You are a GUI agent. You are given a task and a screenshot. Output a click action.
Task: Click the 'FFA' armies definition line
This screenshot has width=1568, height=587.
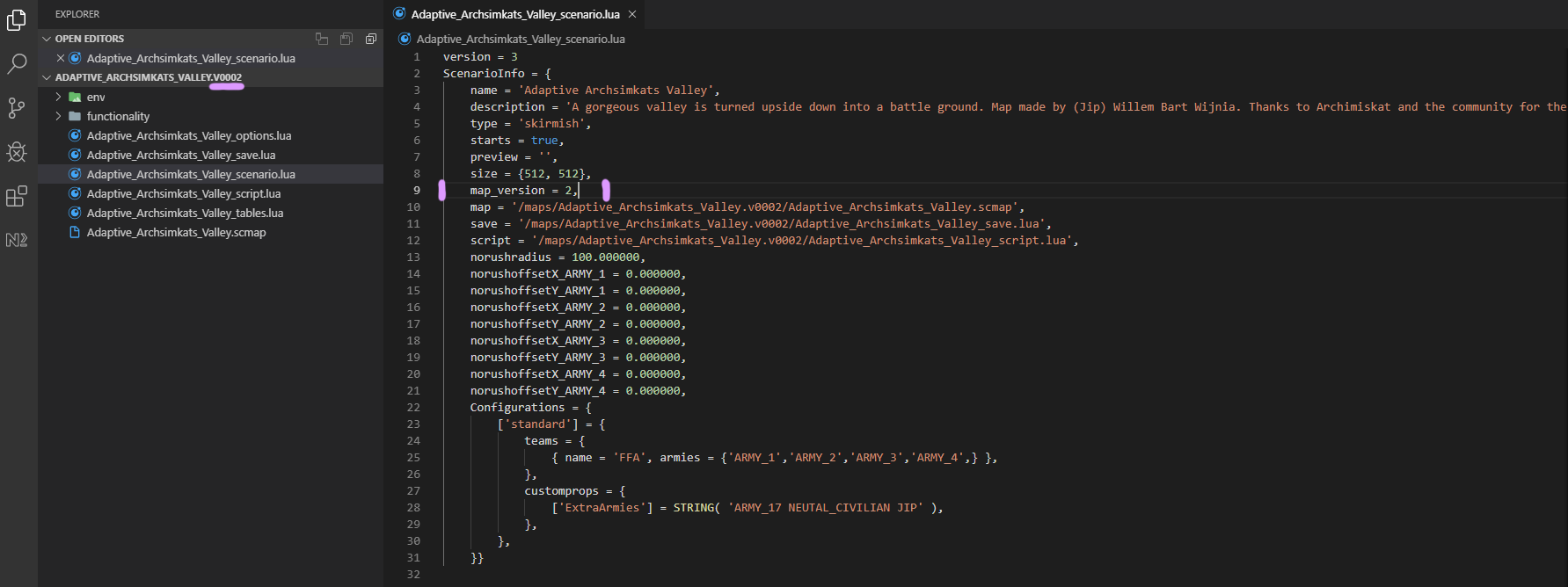pyautogui.click(x=775, y=457)
